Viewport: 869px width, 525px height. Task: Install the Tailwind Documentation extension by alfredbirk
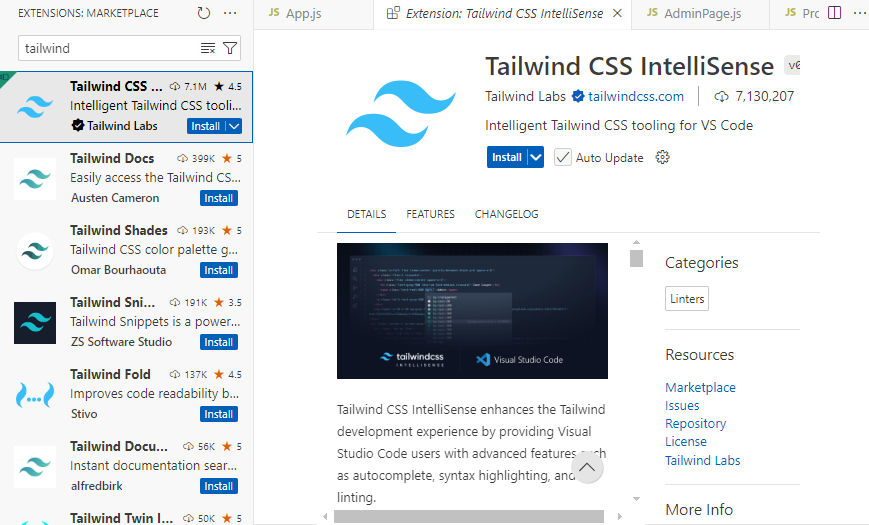tap(219, 487)
